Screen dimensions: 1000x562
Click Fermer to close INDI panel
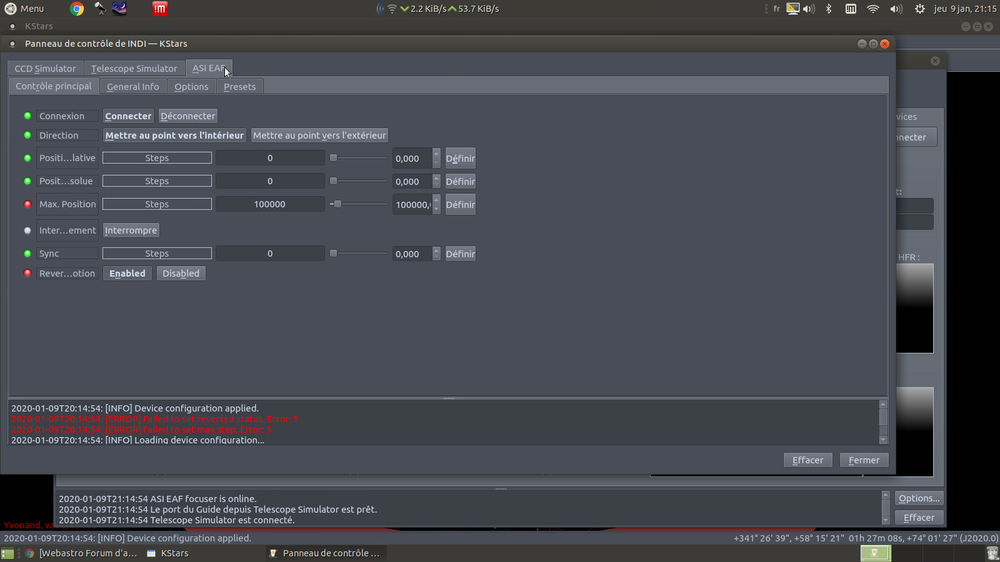[864, 460]
